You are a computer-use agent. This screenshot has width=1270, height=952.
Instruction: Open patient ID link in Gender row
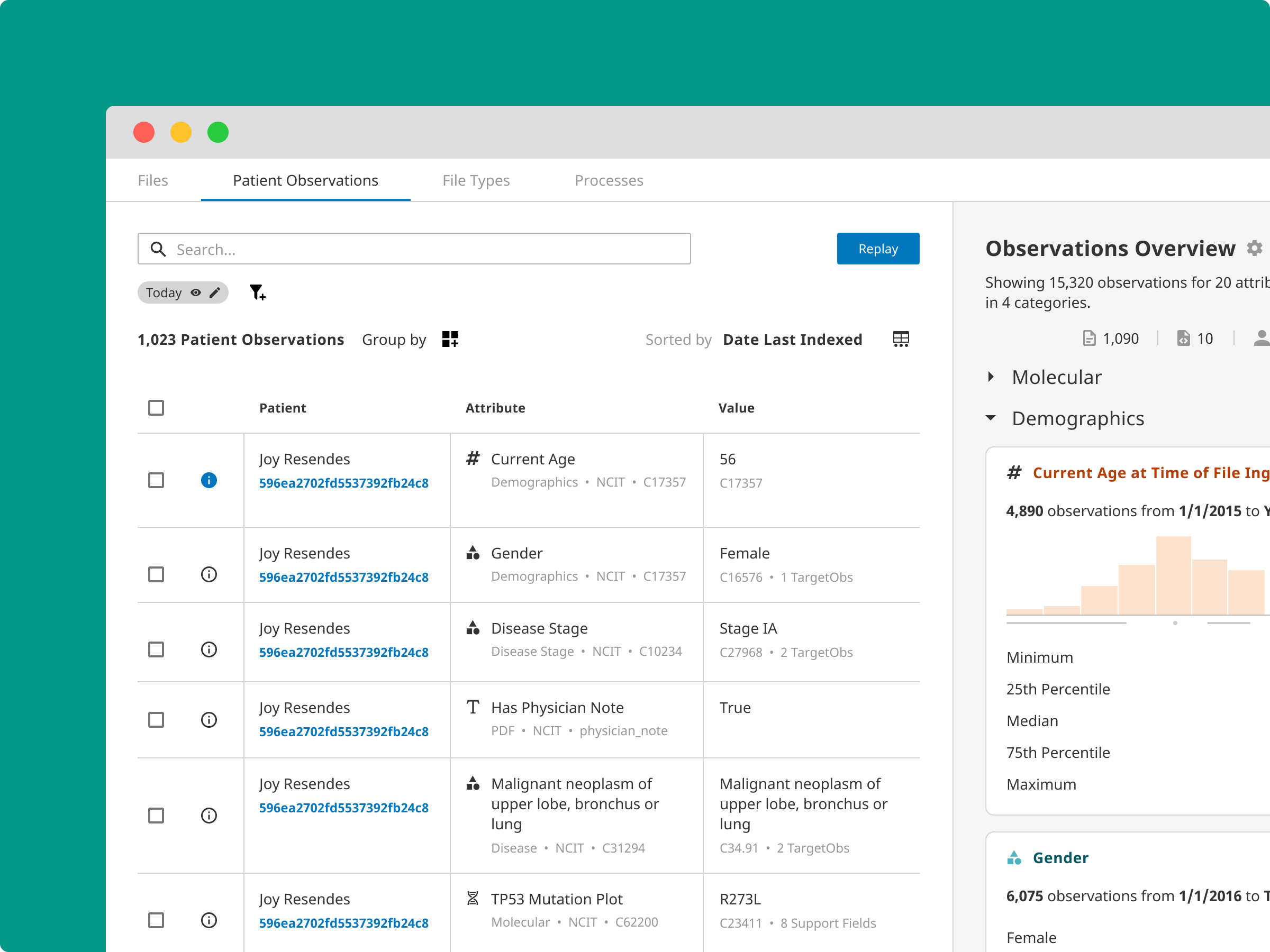click(343, 578)
